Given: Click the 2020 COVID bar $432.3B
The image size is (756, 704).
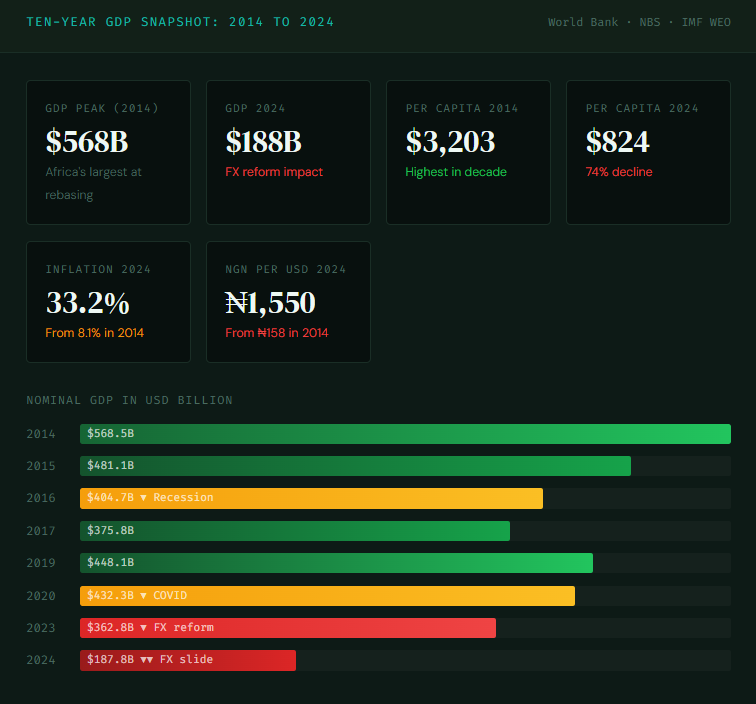Looking at the screenshot, I should pyautogui.click(x=327, y=596).
